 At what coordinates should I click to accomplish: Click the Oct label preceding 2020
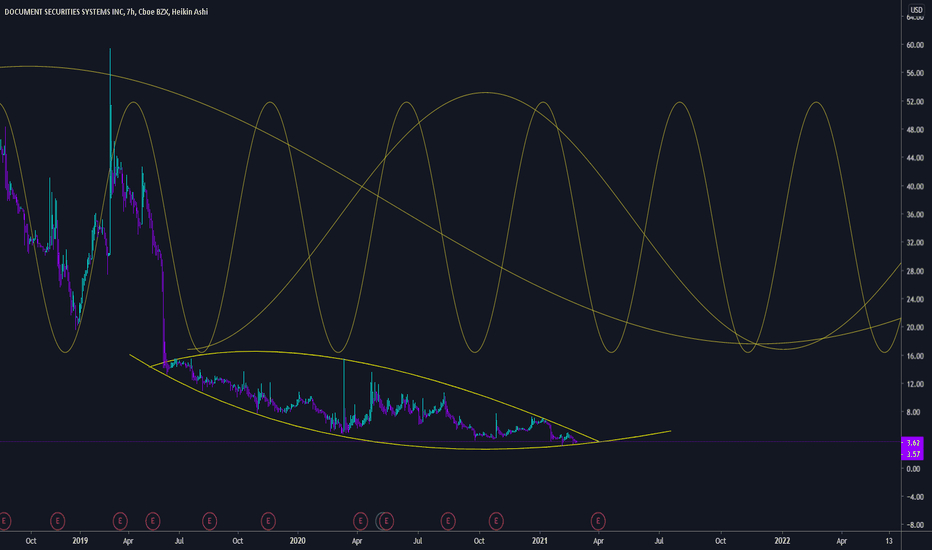click(238, 541)
